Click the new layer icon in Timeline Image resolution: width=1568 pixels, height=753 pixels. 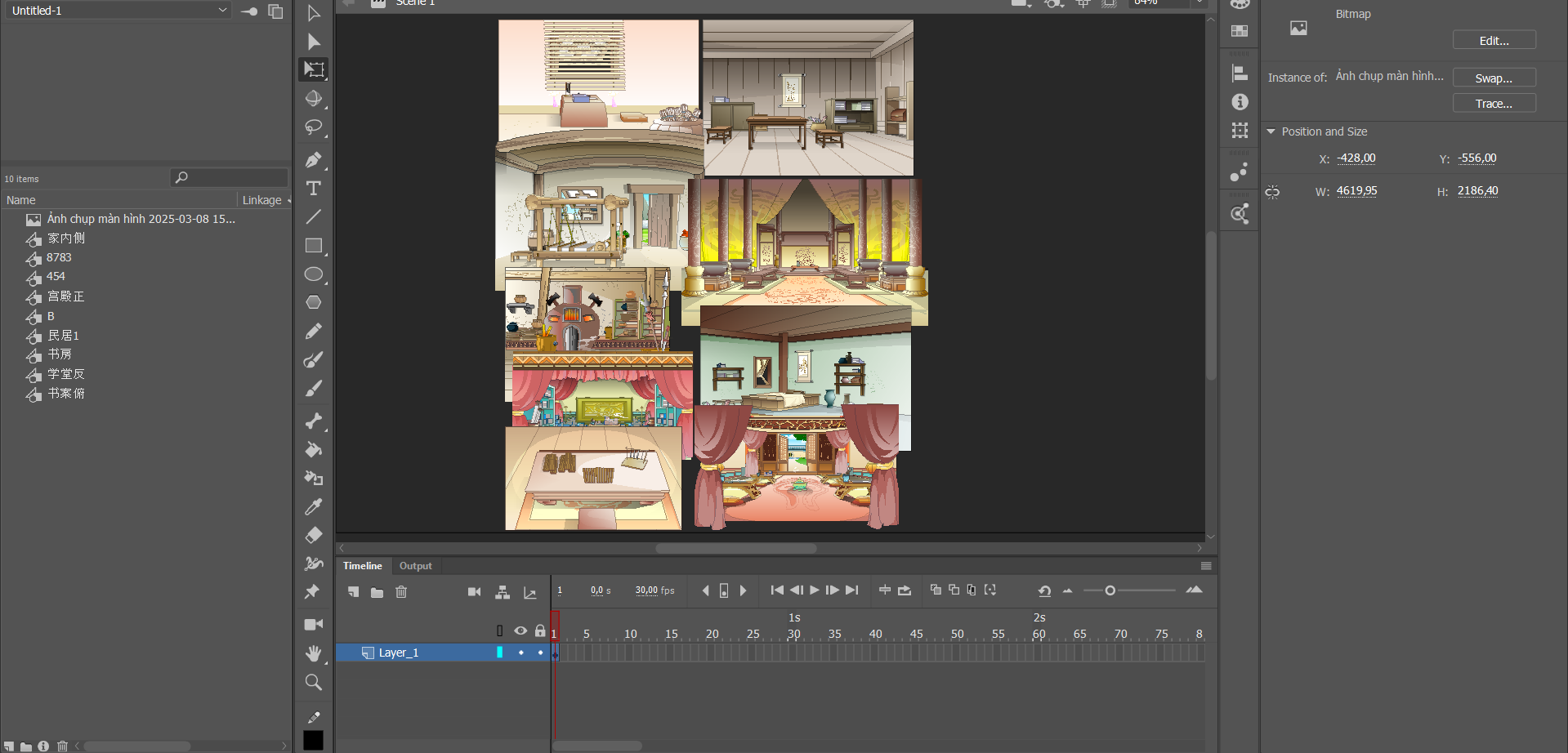353,591
